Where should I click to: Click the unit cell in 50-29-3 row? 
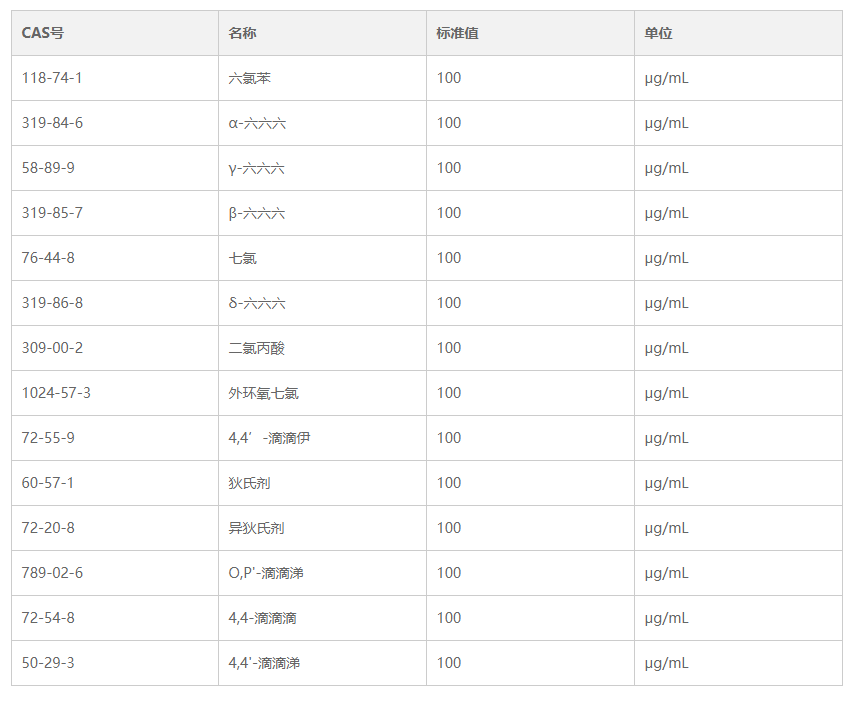click(x=666, y=663)
